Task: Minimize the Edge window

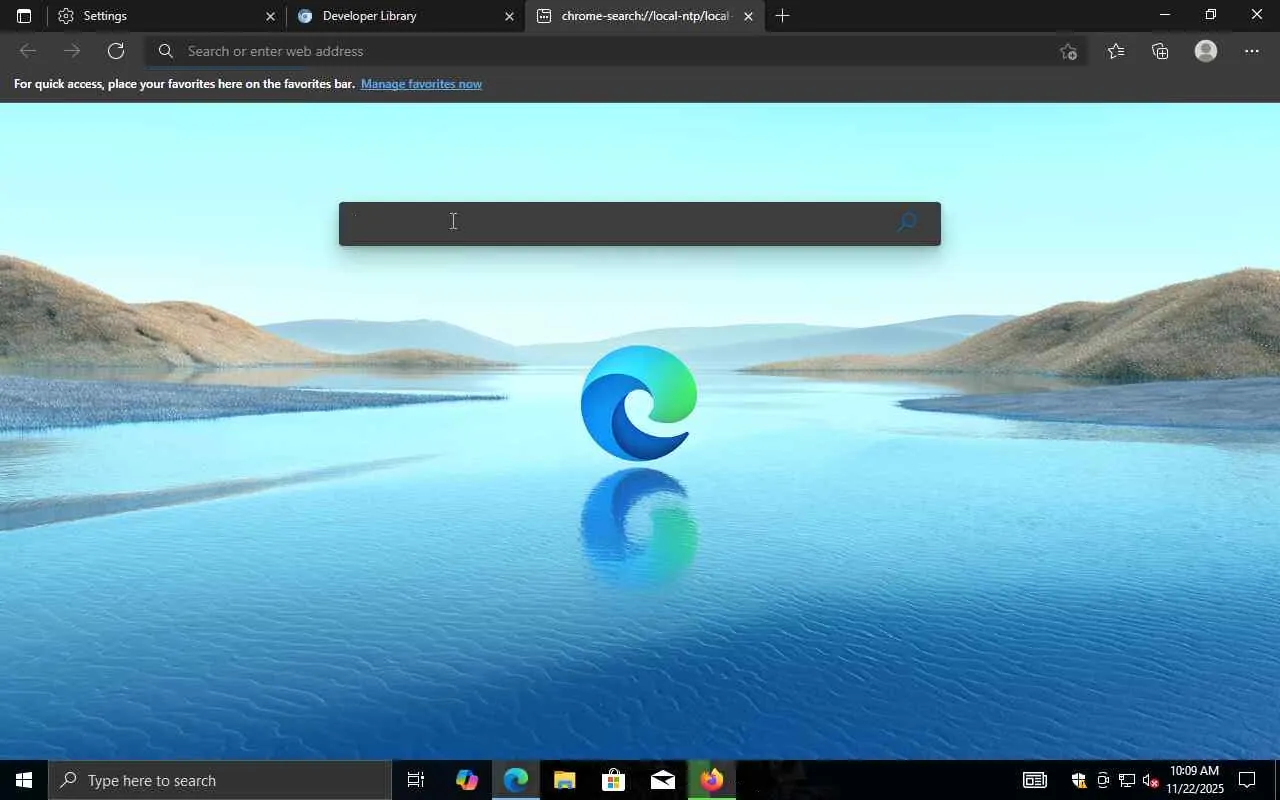Action: pyautogui.click(x=1164, y=15)
